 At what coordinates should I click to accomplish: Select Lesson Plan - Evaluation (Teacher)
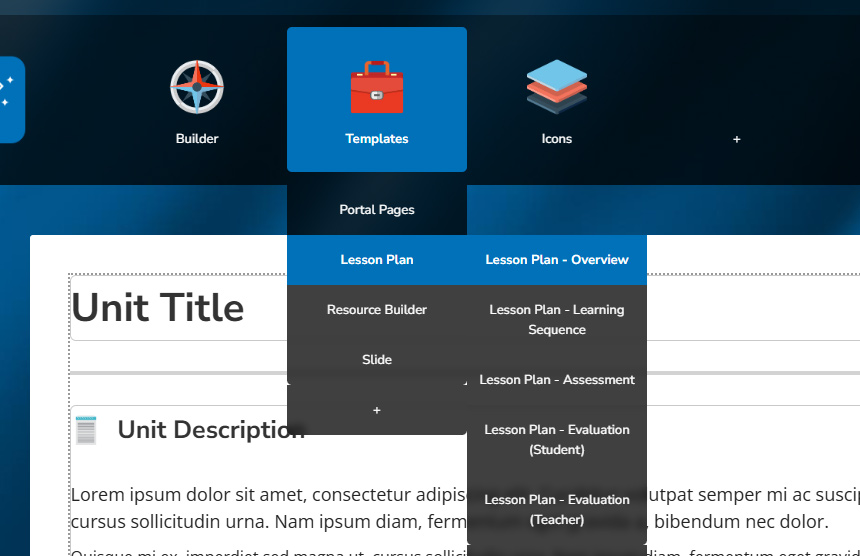(557, 509)
